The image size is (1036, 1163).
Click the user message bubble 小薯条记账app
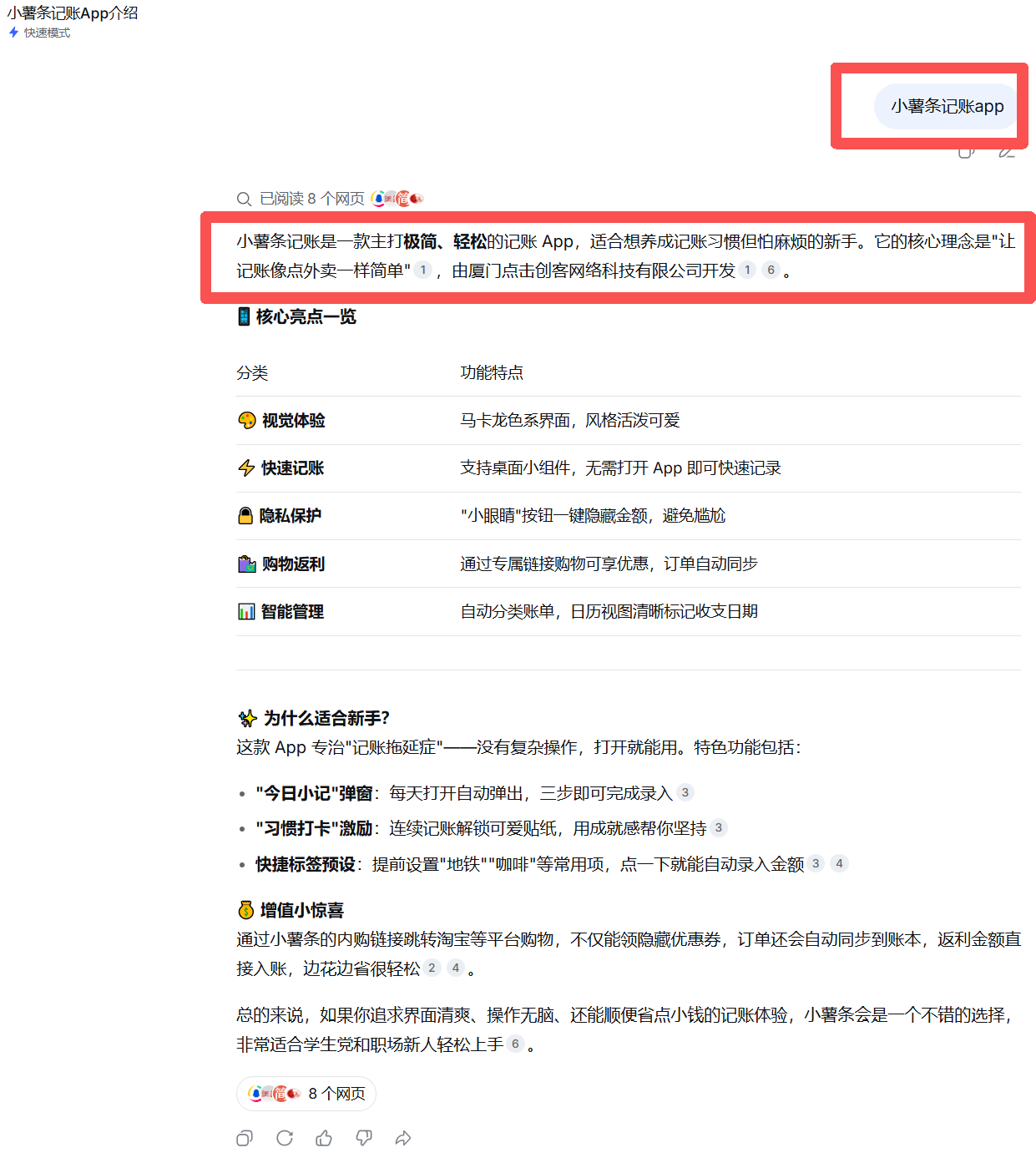[947, 106]
